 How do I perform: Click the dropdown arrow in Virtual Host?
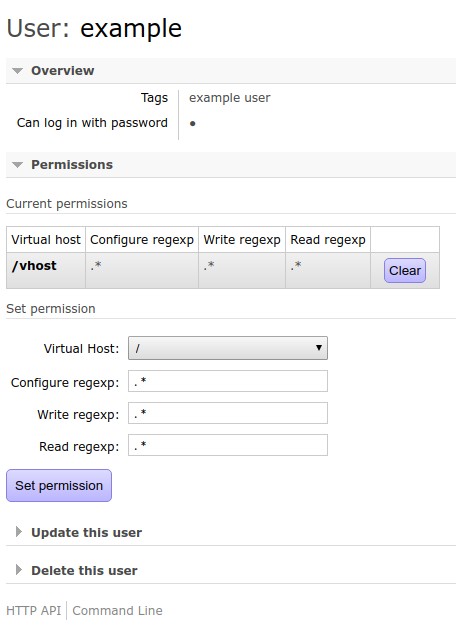(319, 347)
